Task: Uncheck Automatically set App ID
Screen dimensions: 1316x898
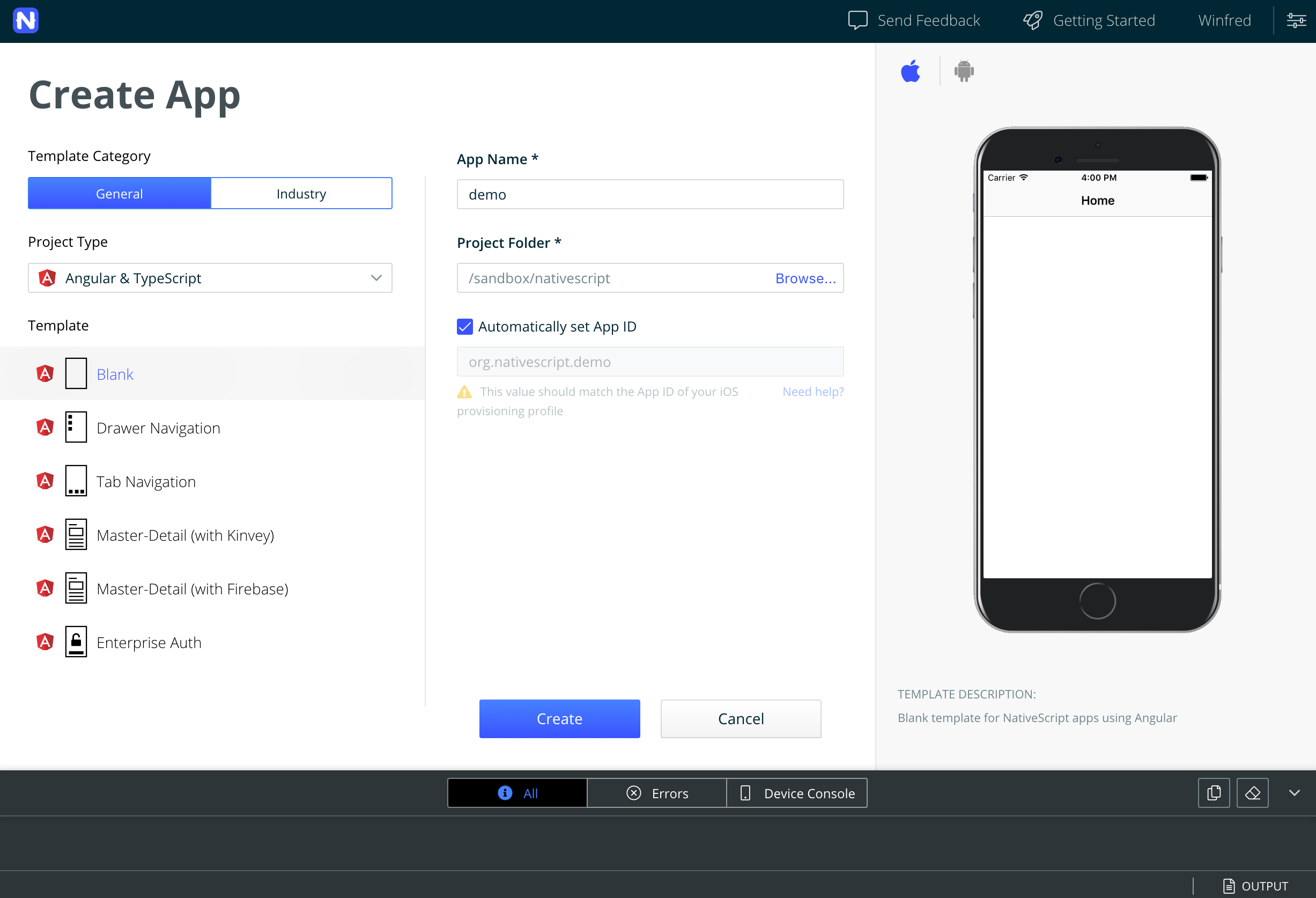Action: 464,326
